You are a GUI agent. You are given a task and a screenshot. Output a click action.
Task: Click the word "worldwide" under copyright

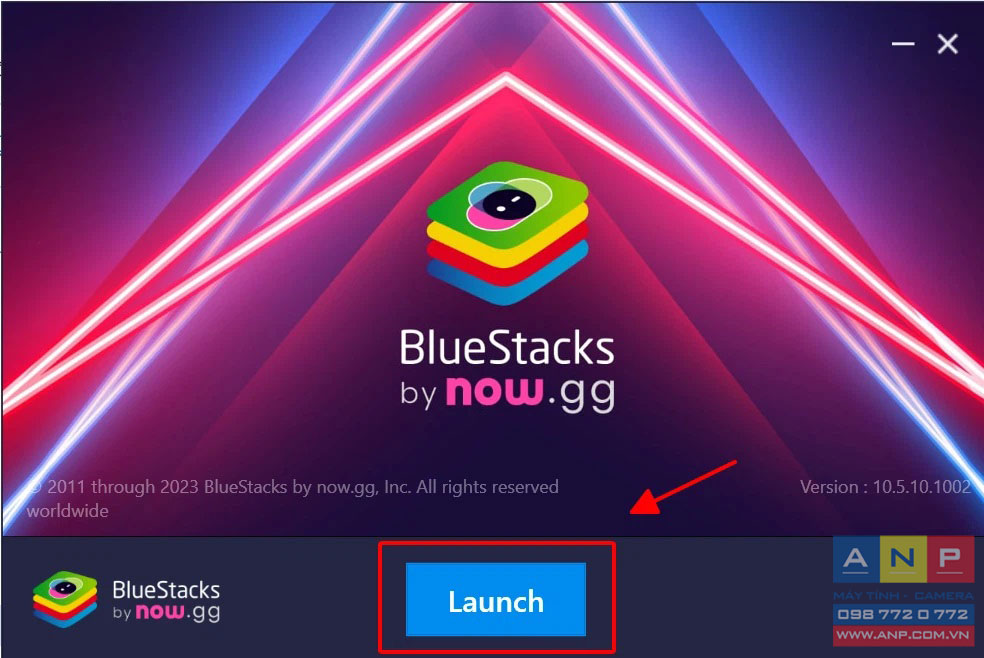68,511
